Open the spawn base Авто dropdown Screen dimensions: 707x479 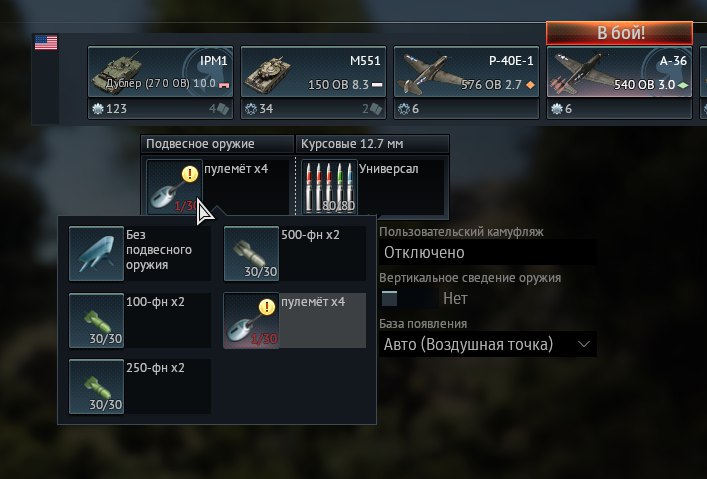(x=488, y=345)
